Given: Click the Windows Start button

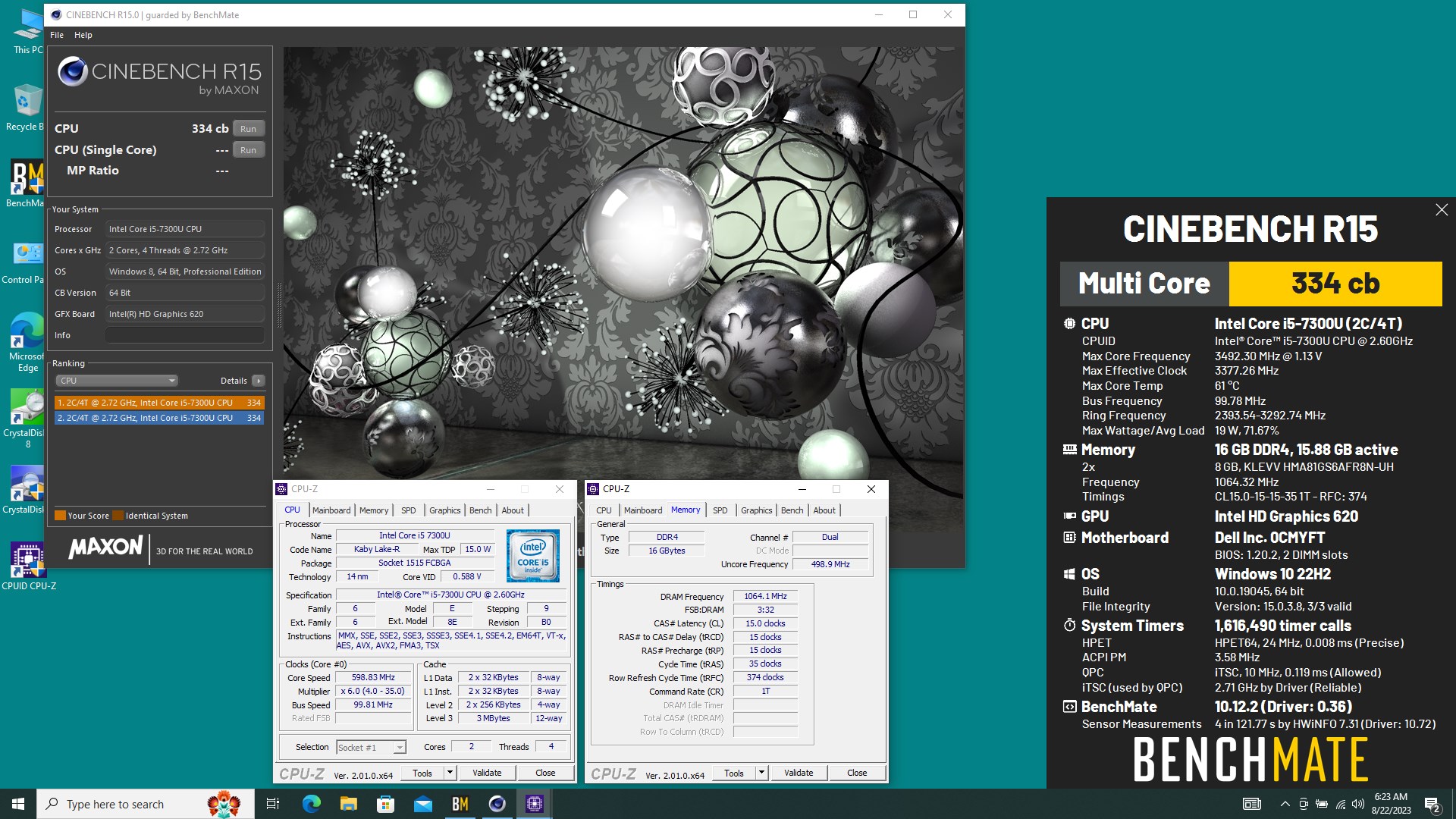Looking at the screenshot, I should (18, 804).
